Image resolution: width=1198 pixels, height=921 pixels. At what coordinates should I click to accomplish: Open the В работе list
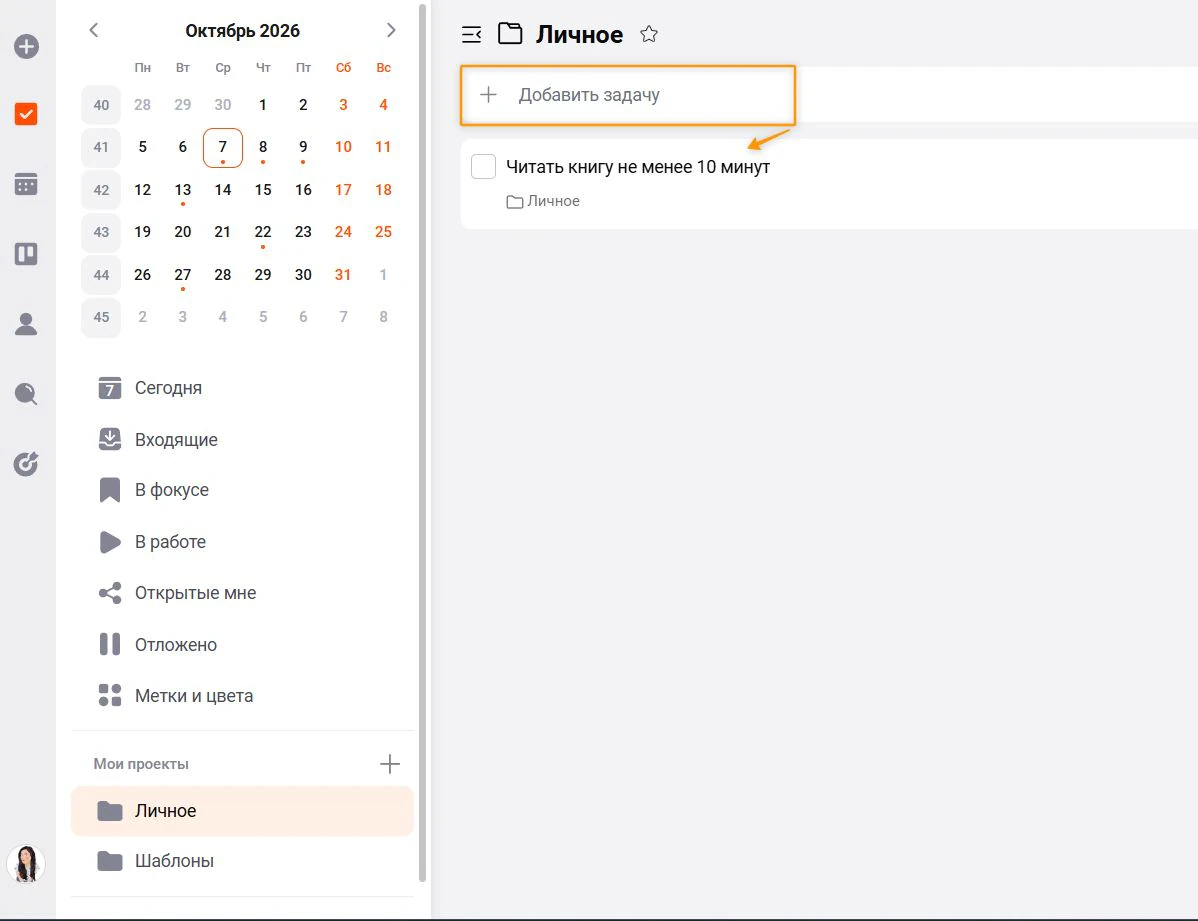tap(242, 542)
